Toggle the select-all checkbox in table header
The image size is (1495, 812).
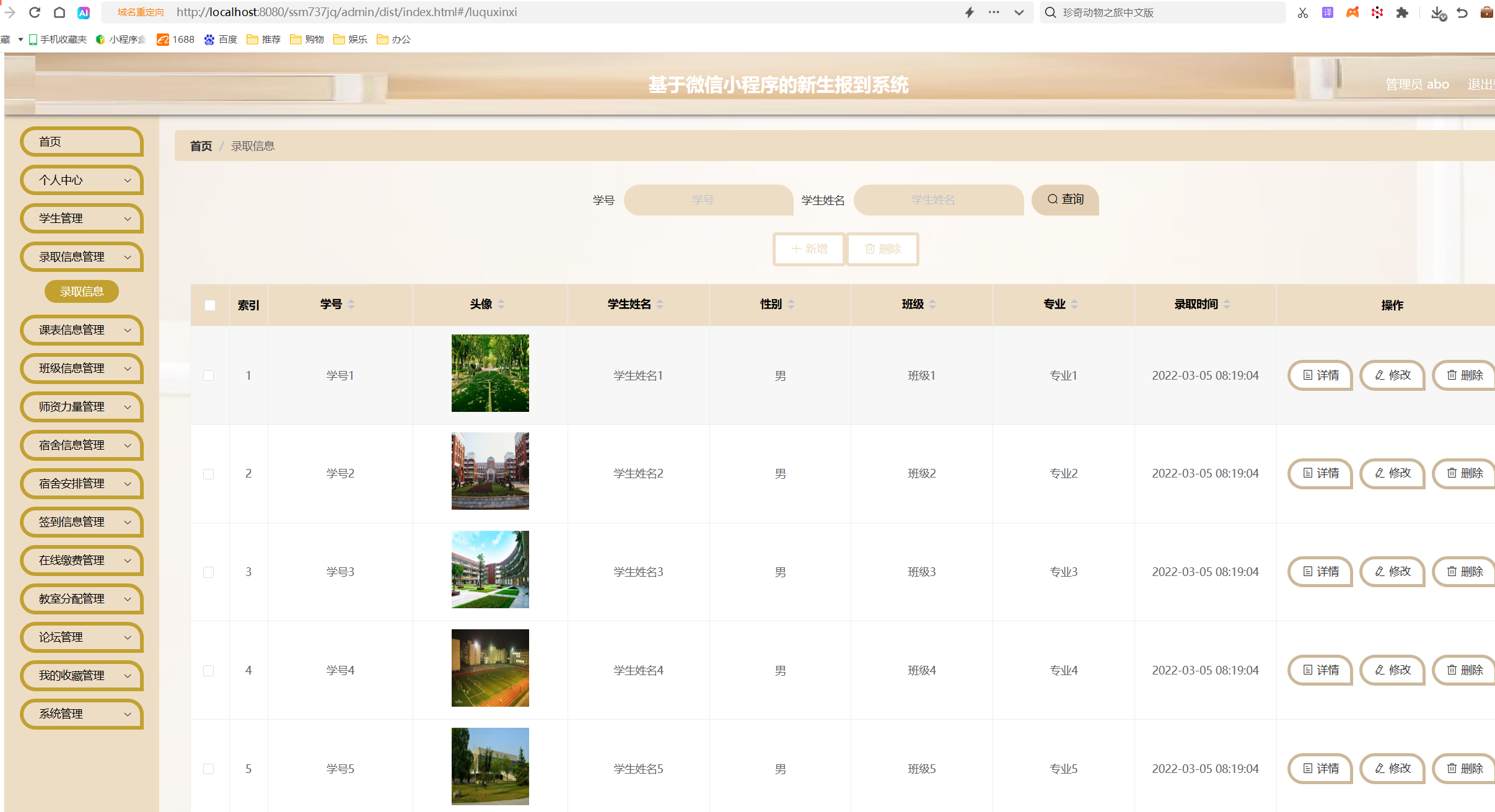tap(210, 305)
